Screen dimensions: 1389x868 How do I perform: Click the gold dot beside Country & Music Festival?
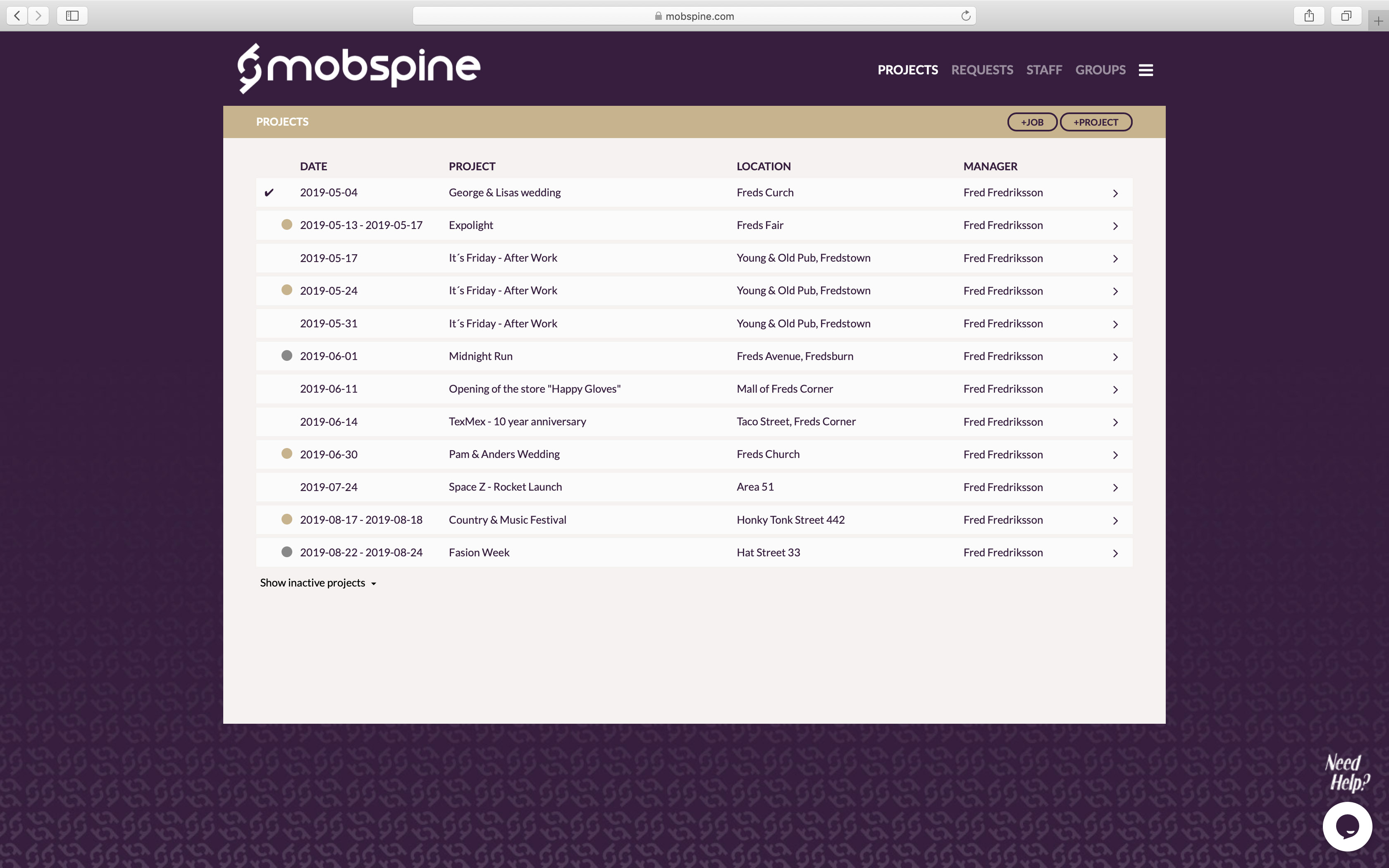click(x=286, y=519)
